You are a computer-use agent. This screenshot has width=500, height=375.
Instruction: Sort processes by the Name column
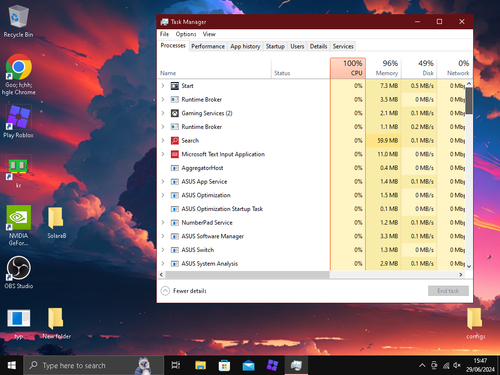click(214, 68)
